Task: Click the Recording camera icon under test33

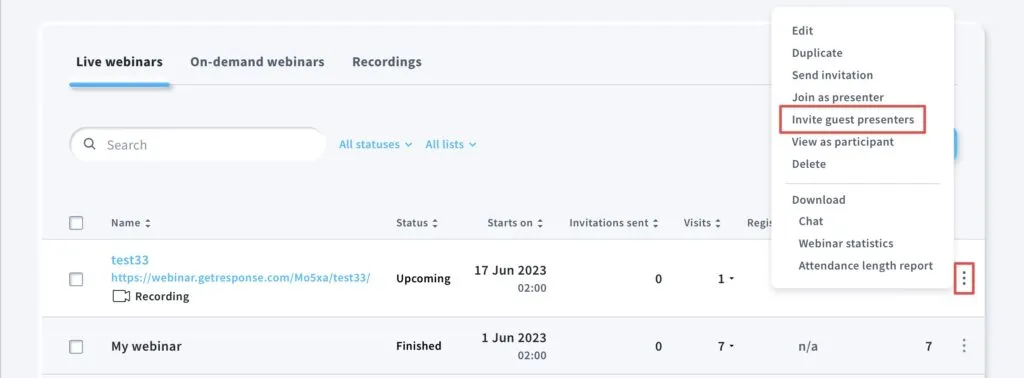Action: 121,296
